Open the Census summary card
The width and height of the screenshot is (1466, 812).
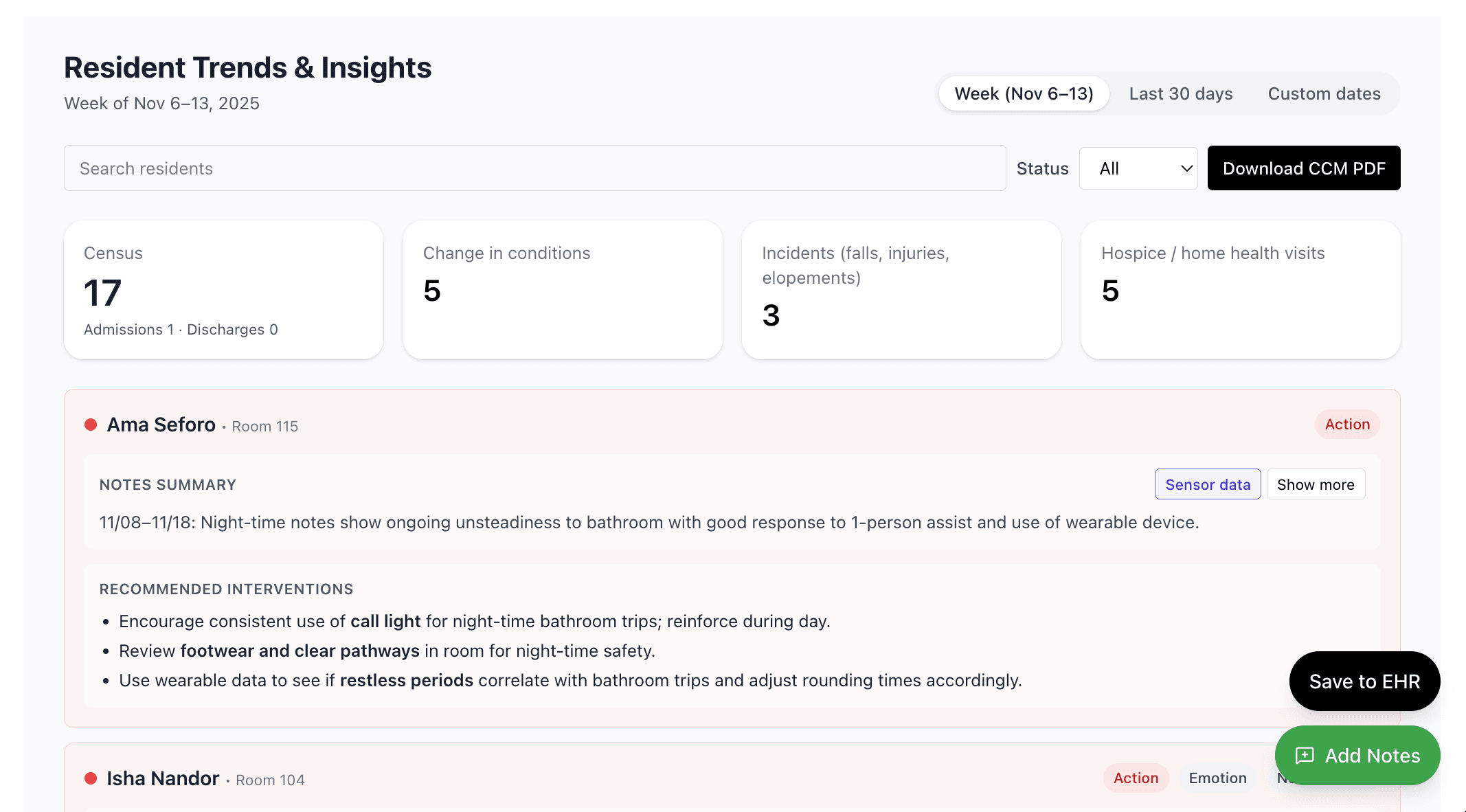[224, 290]
